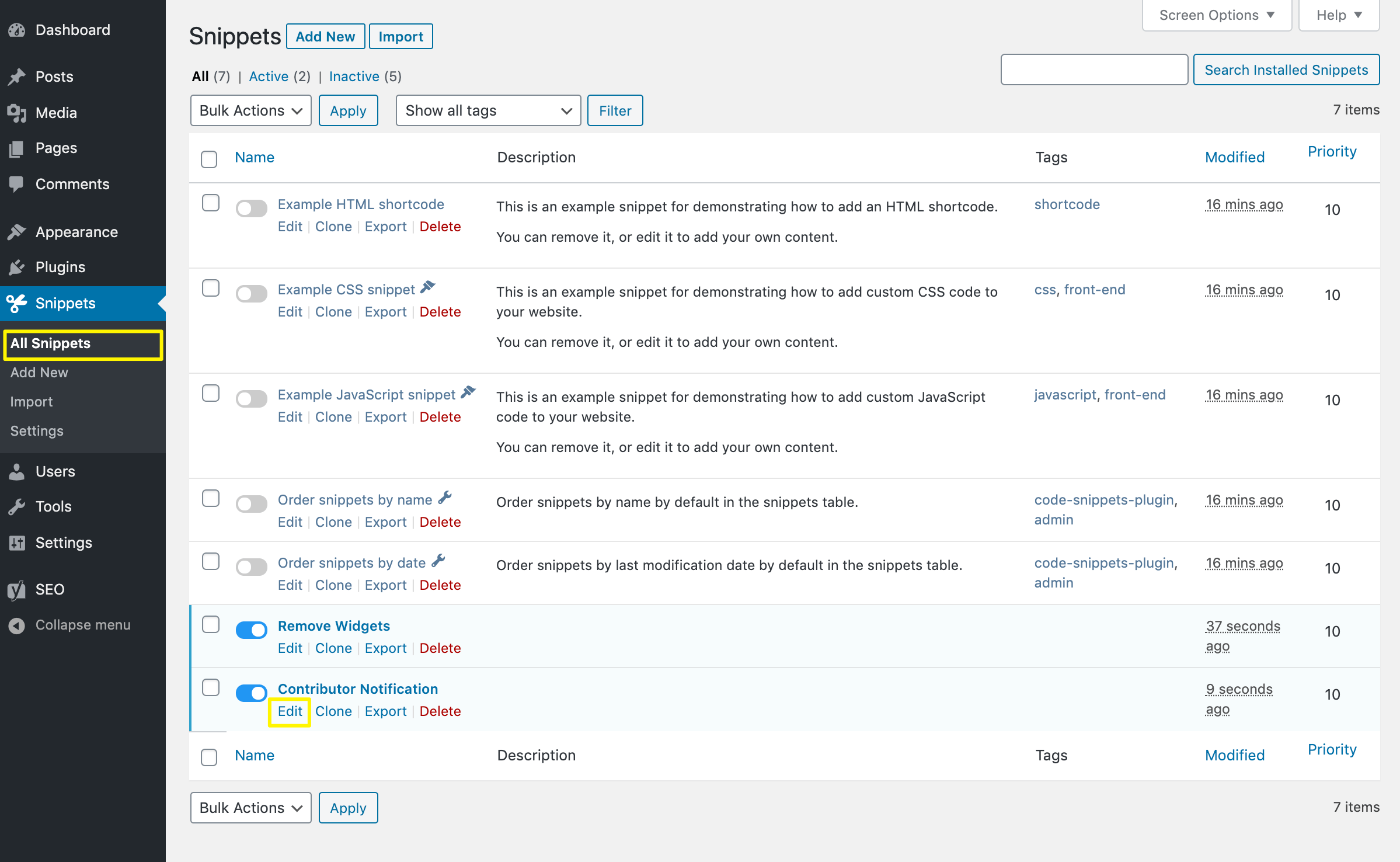The height and width of the screenshot is (862, 1400).
Task: Click the Search Installed Snippets button
Action: pyautogui.click(x=1288, y=69)
